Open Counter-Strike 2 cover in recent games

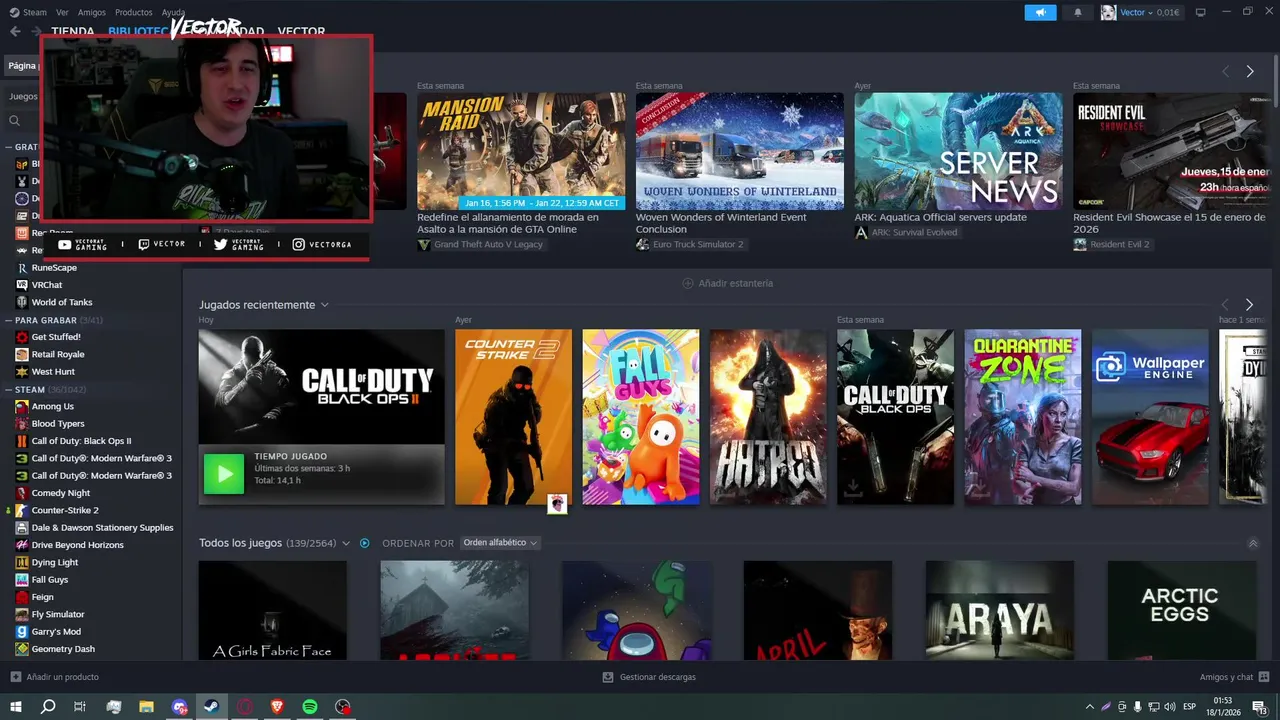513,417
